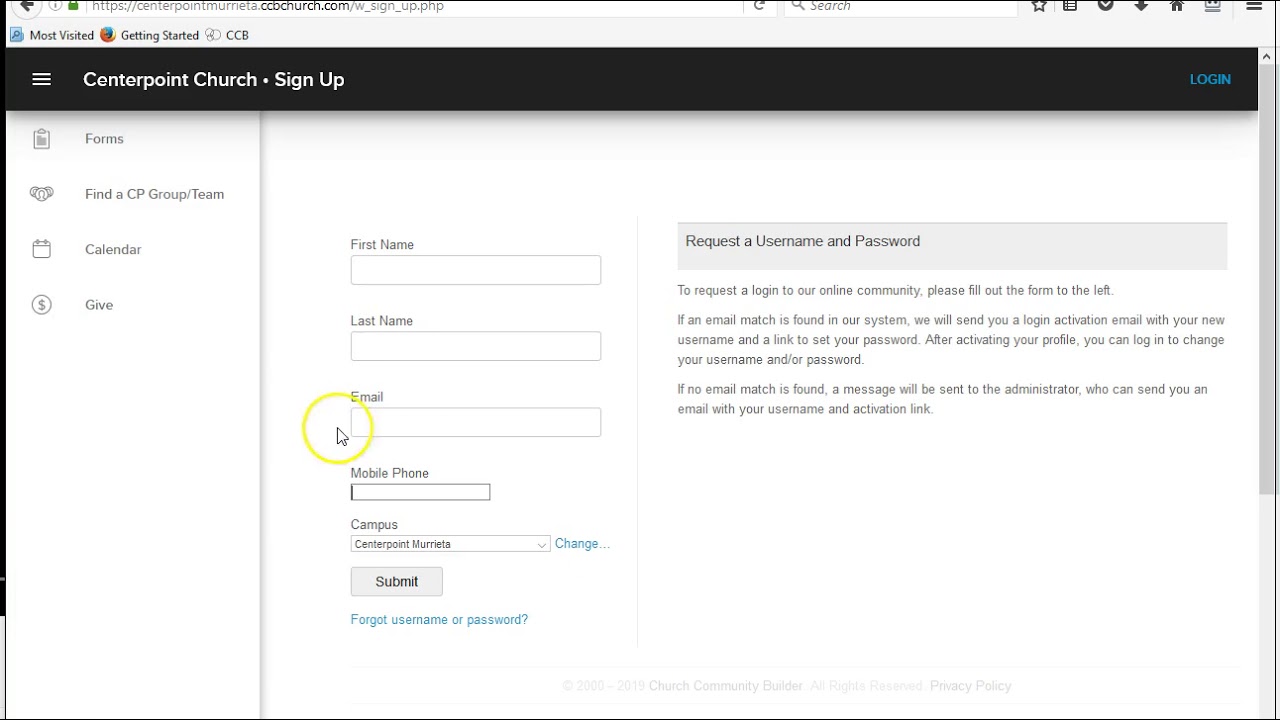Image resolution: width=1280 pixels, height=720 pixels.
Task: Focus the First Name field
Action: pyautogui.click(x=475, y=270)
